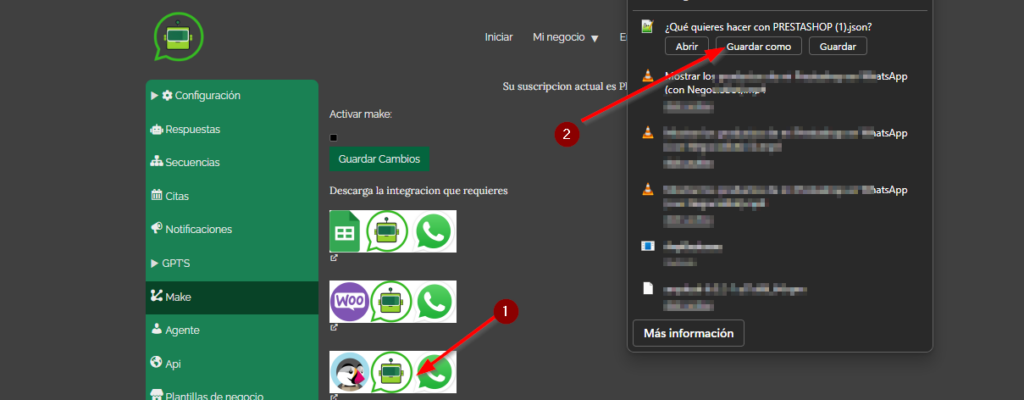Click external link icon under Google Sheets integration
The height and width of the screenshot is (400, 1024).
(334, 258)
